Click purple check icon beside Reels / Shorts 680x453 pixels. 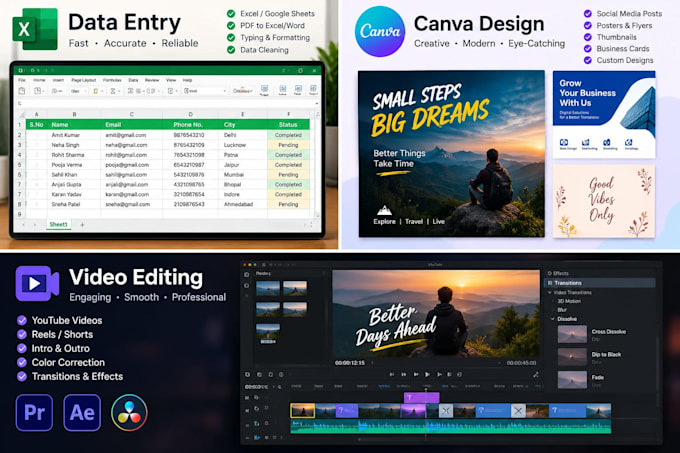coord(22,334)
